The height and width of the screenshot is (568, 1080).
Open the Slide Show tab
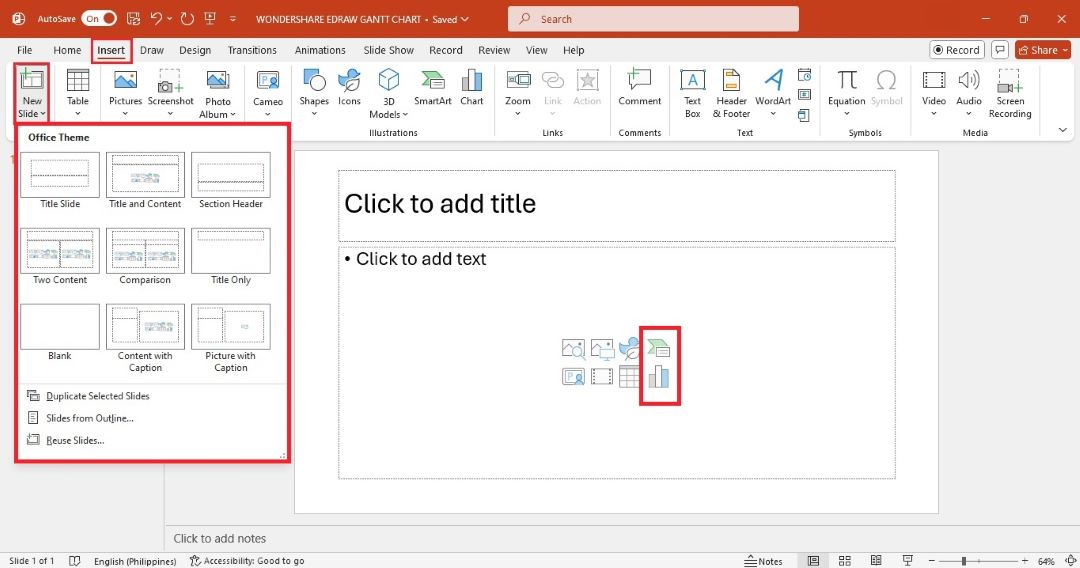pyautogui.click(x=388, y=50)
